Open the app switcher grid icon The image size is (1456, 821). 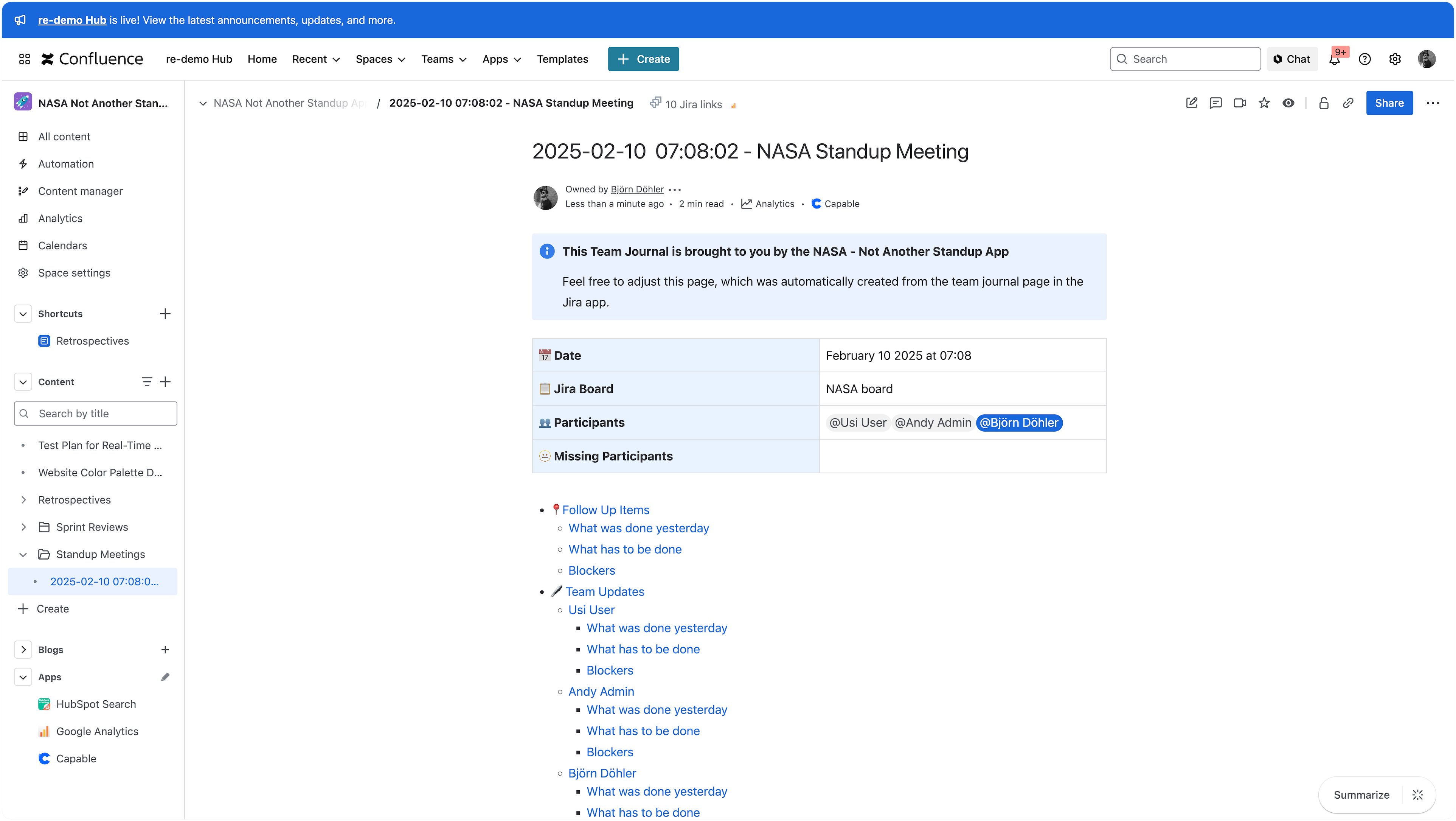pyautogui.click(x=24, y=59)
